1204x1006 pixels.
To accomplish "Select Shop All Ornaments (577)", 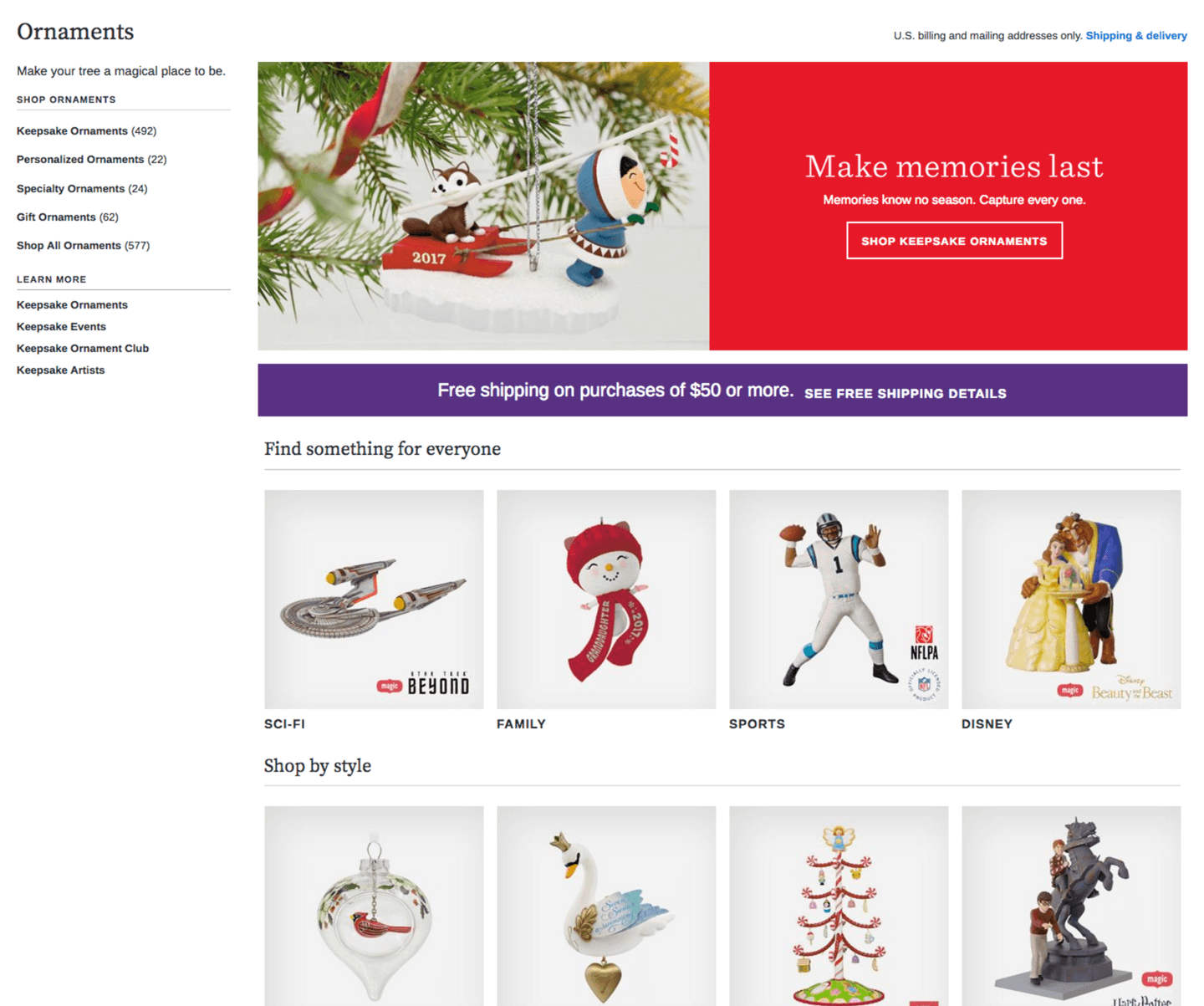I will [83, 245].
